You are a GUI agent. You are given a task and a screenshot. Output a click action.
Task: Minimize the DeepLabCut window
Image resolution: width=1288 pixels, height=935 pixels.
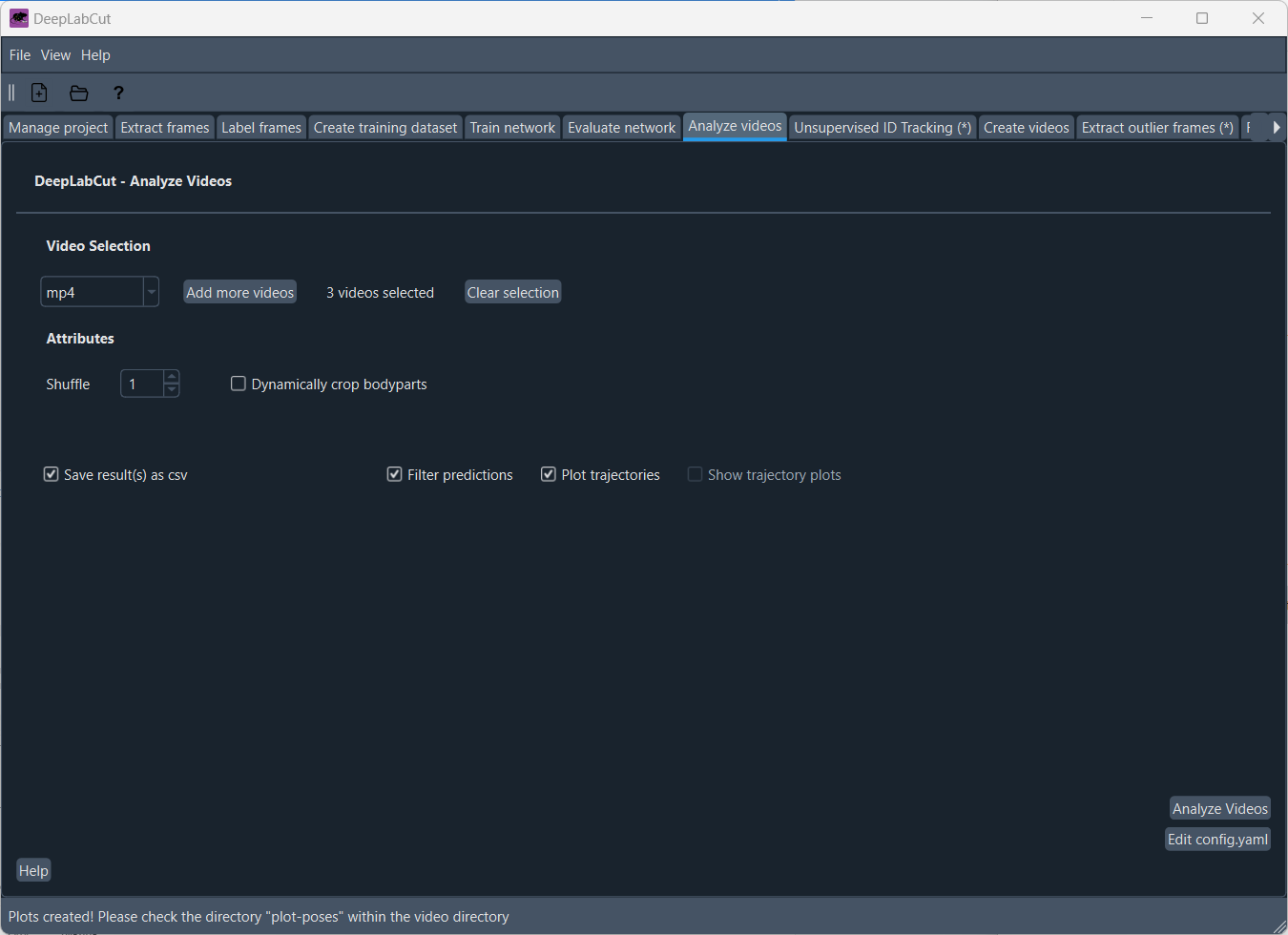point(1147,18)
